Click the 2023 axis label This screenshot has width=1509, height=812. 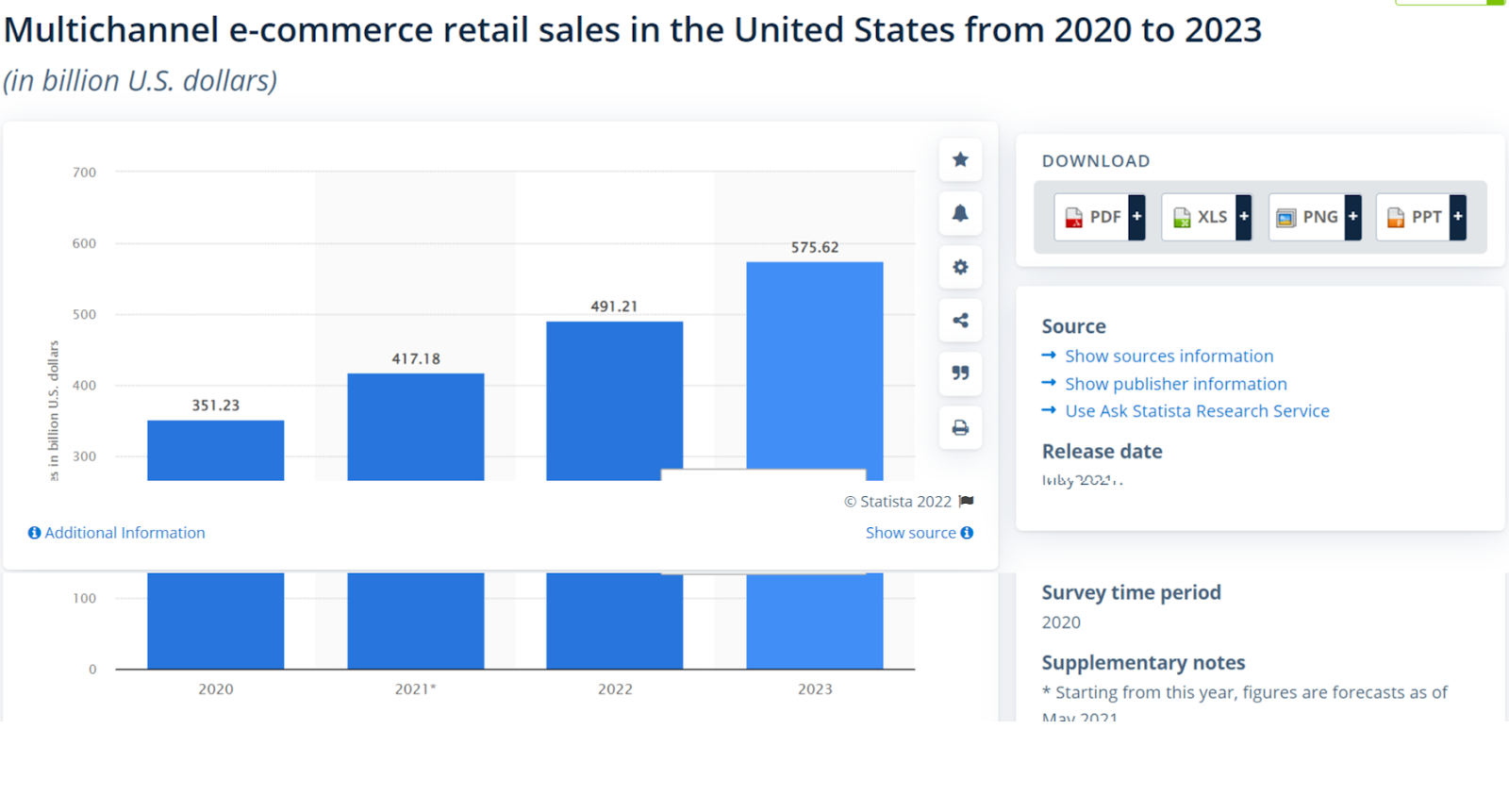coord(815,689)
